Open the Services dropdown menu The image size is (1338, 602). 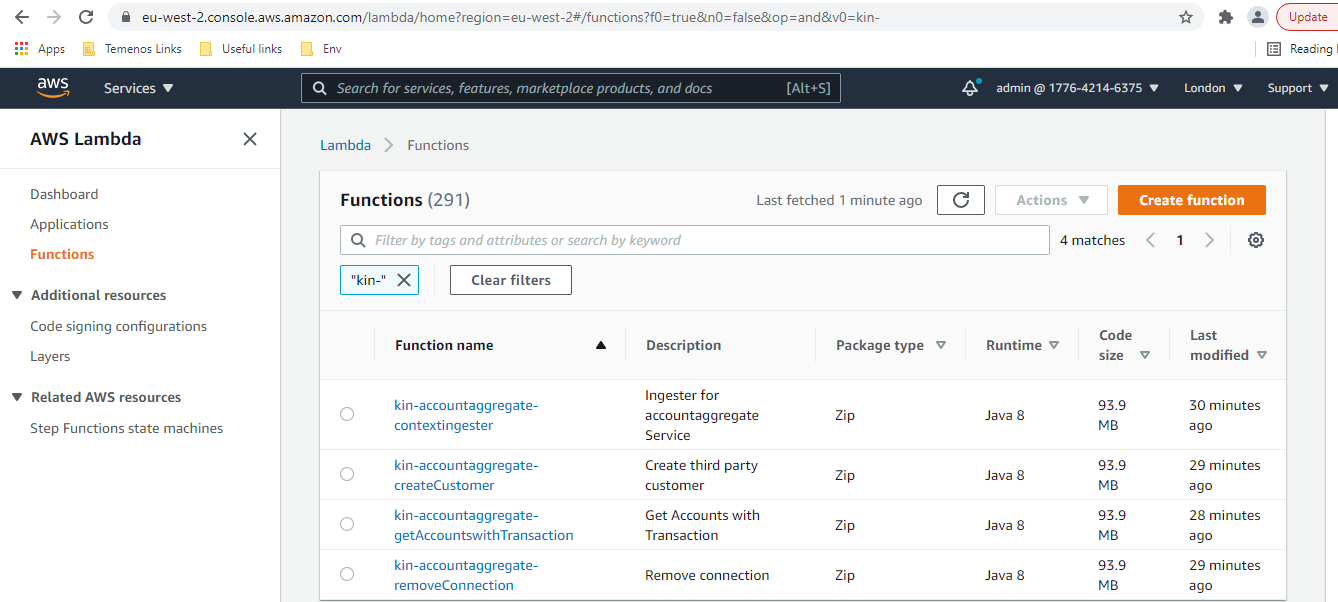tap(138, 88)
